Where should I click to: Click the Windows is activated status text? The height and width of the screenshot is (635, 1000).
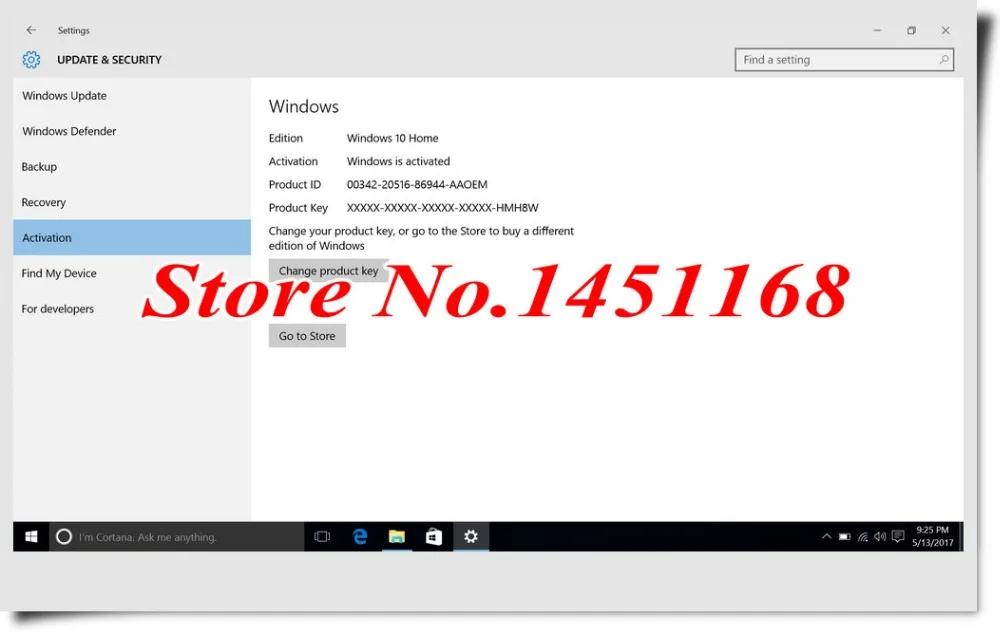click(398, 161)
